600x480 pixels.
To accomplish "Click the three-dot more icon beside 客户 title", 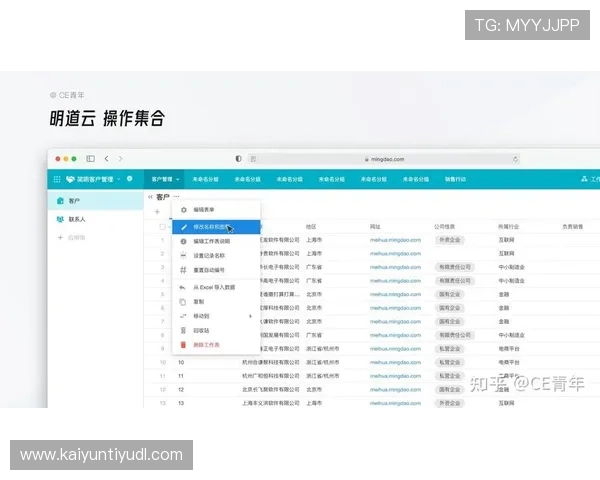I will (176, 197).
